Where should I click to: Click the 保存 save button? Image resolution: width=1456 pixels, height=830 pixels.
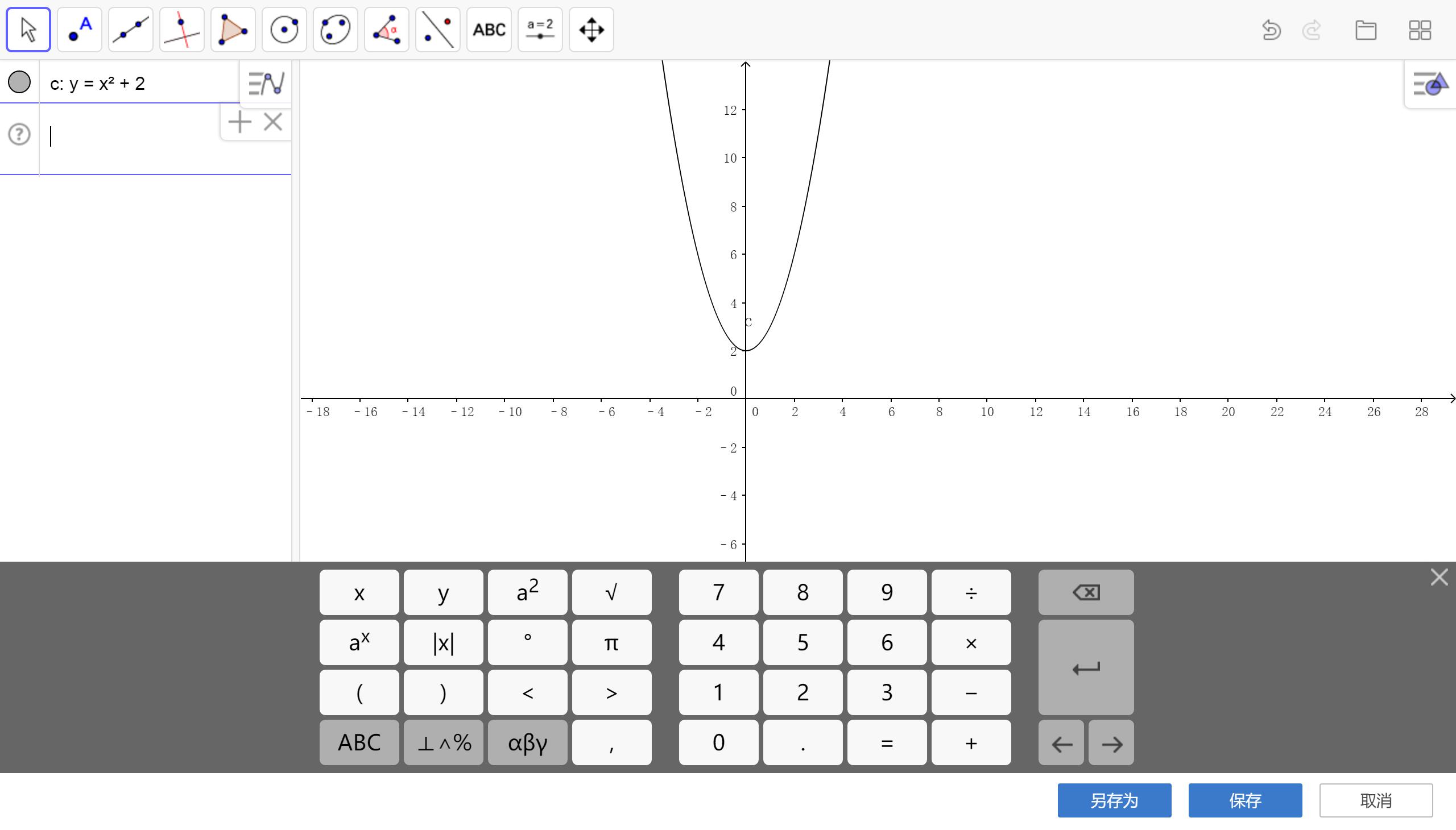tap(1244, 800)
